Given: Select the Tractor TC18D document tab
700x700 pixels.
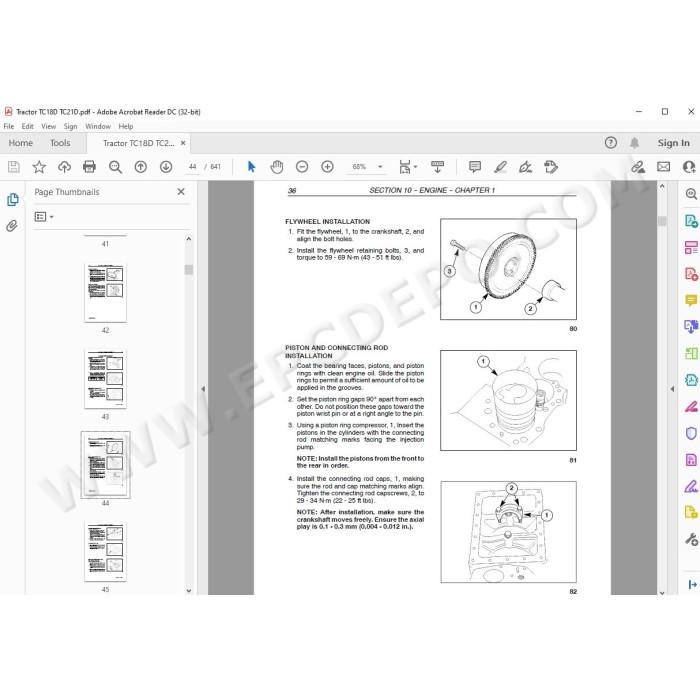Looking at the screenshot, I should (x=138, y=143).
